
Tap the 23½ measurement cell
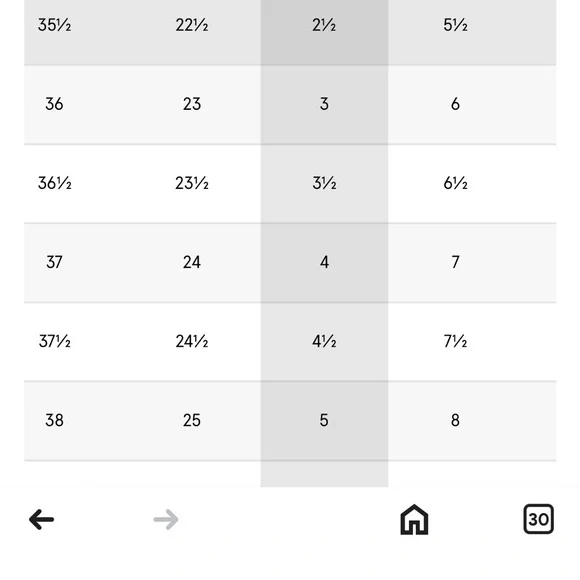[192, 183]
